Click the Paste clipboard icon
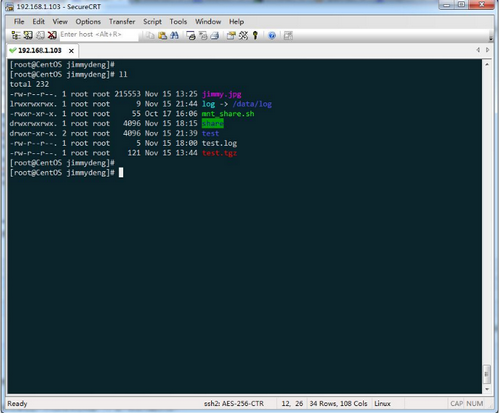This screenshot has width=500, height=413. [x=162, y=35]
